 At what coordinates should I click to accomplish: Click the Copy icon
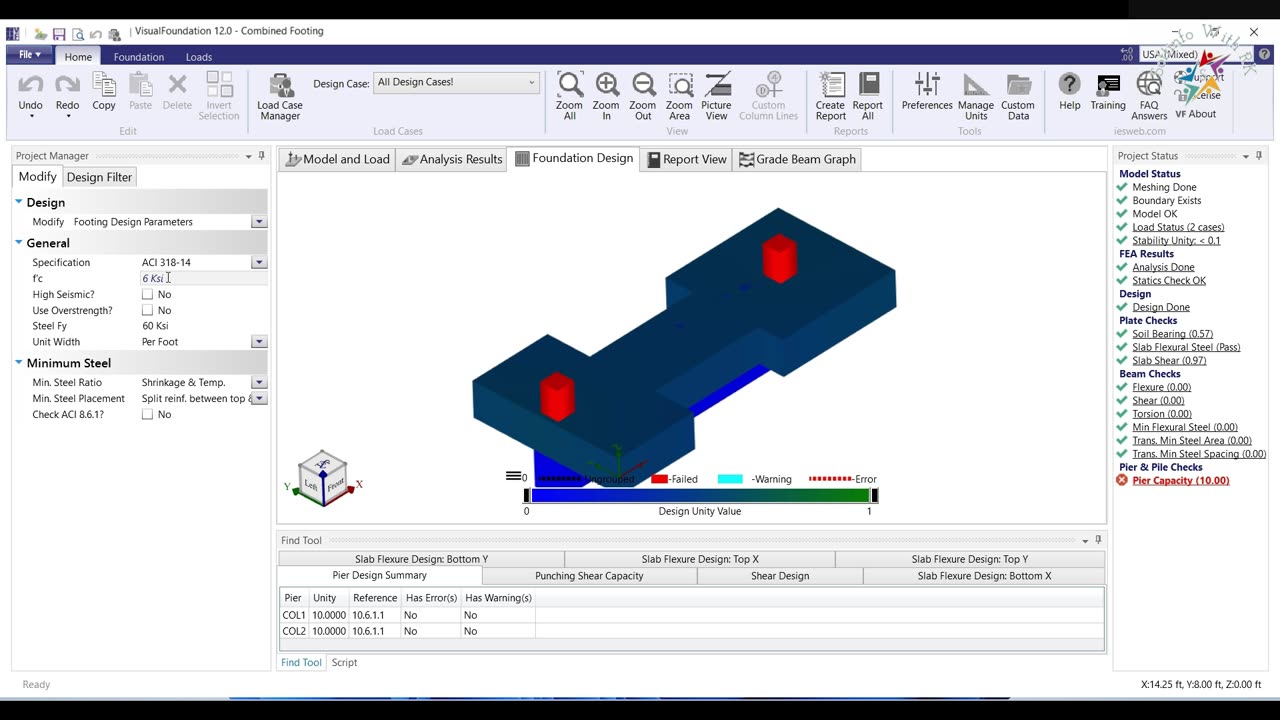coord(104,85)
